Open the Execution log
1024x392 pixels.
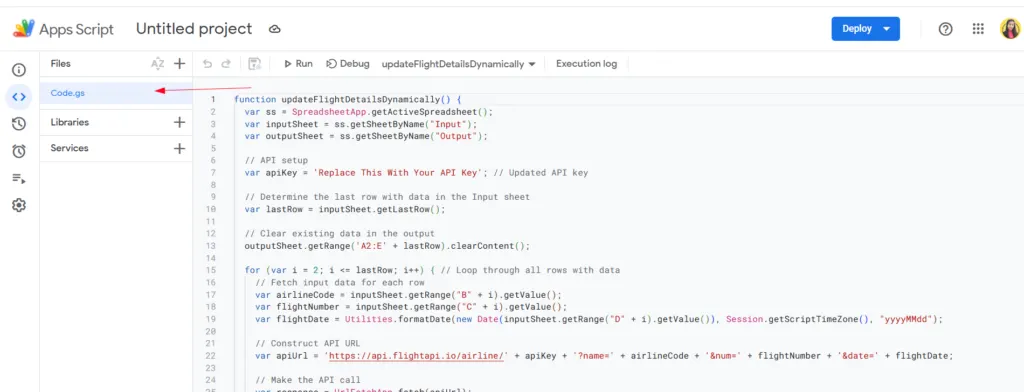click(586, 64)
